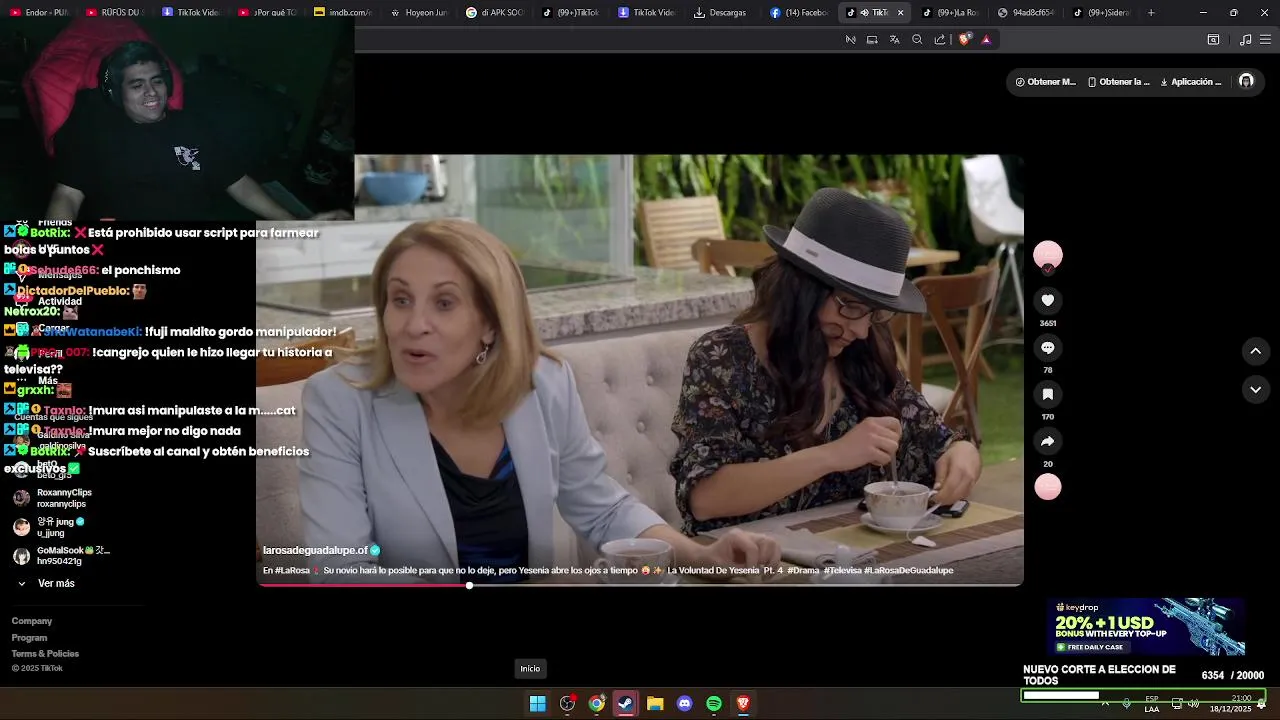Screen dimensions: 1280x720
Task: Open the Brave Shields lion icon
Action: (x=964, y=40)
